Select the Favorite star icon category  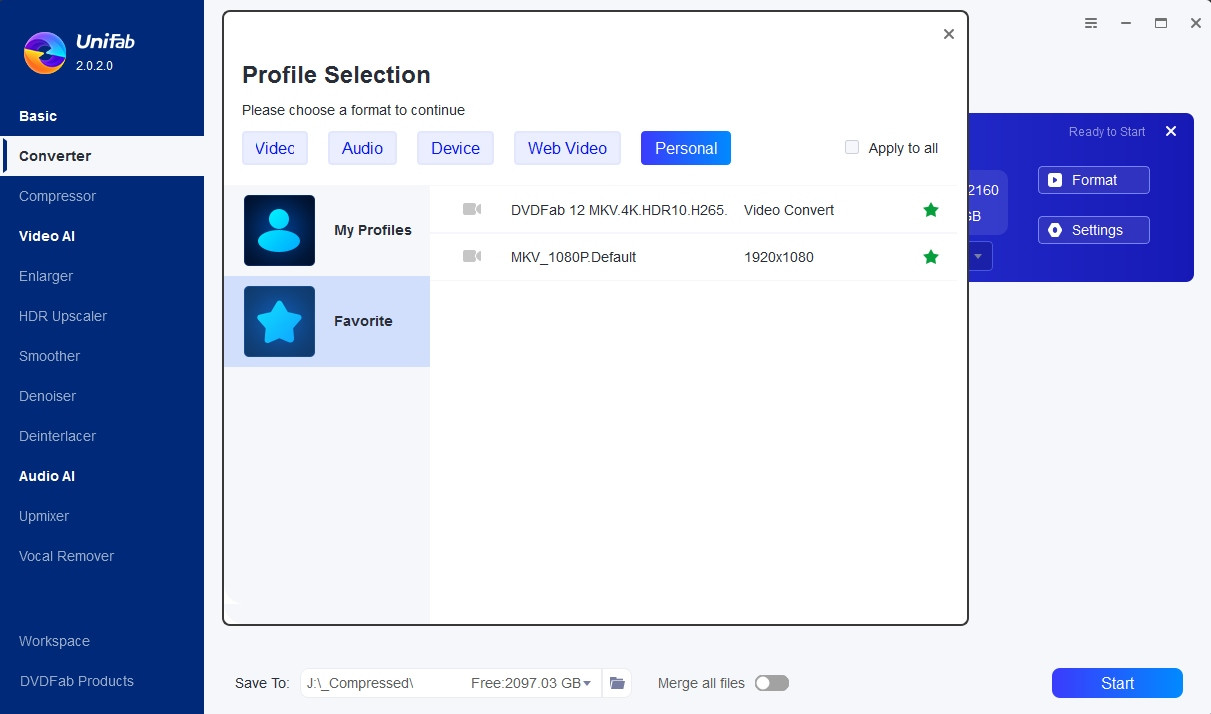[279, 321]
